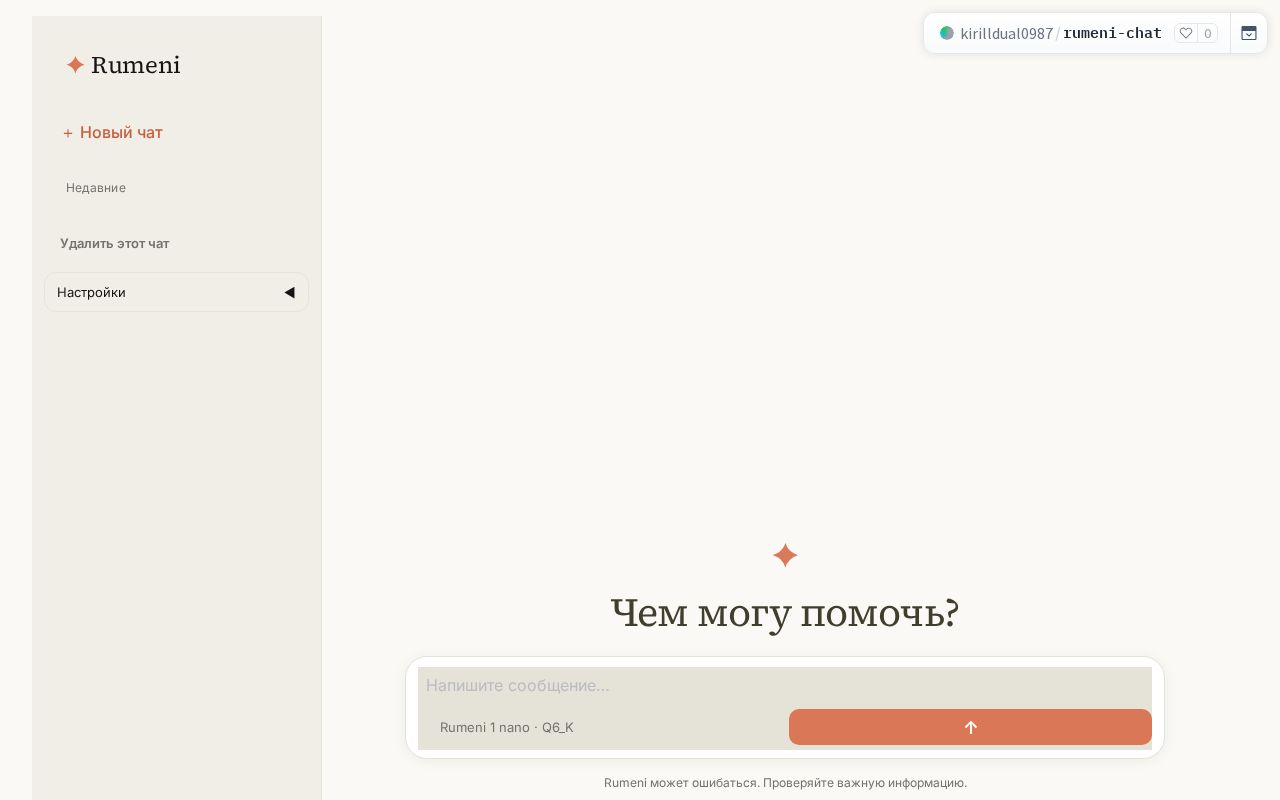
Task: Click the Чем могу помочь? heading
Action: click(x=785, y=613)
